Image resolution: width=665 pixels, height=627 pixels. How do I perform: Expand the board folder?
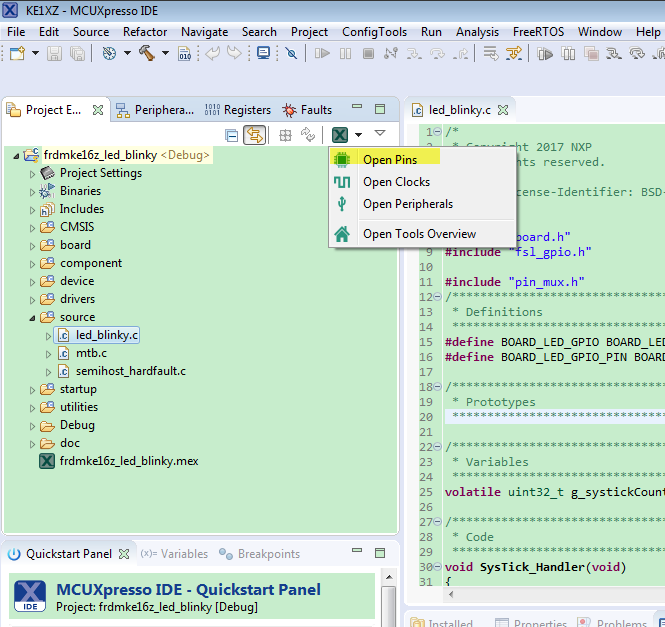coord(32,246)
